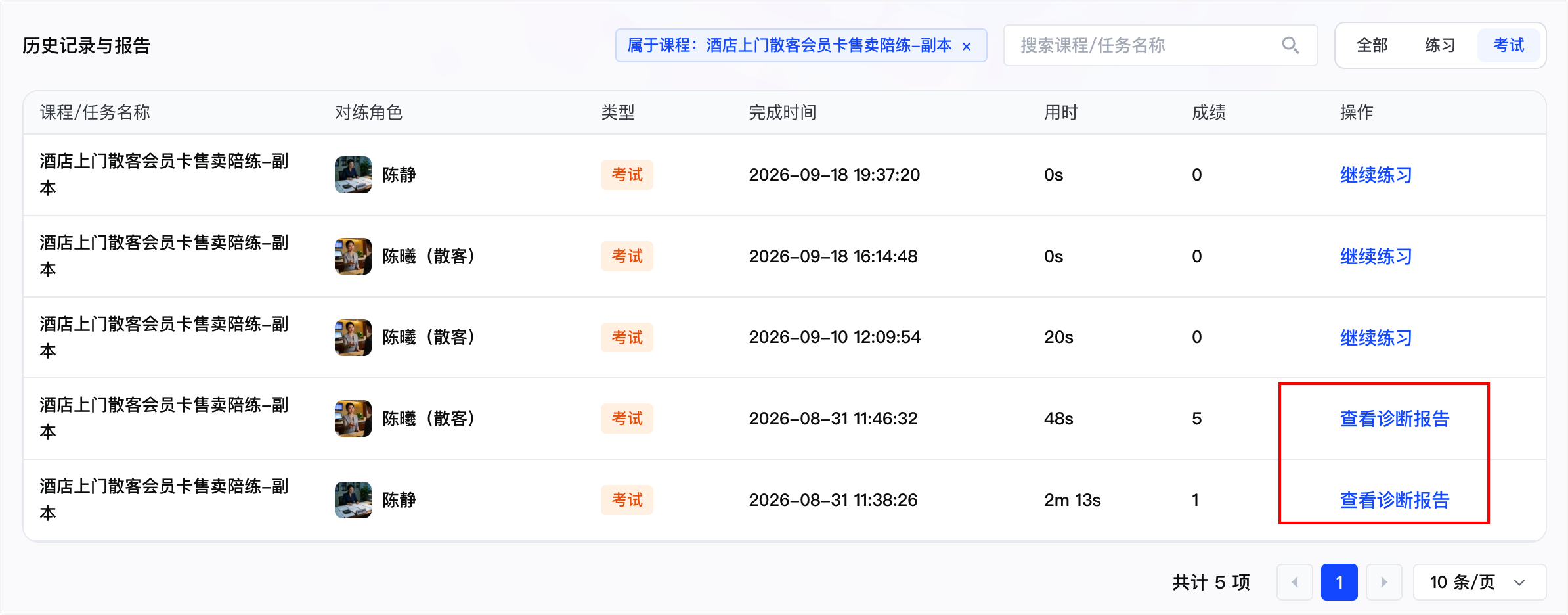
Task: Click the 完成时间 column header
Action: pyautogui.click(x=782, y=112)
